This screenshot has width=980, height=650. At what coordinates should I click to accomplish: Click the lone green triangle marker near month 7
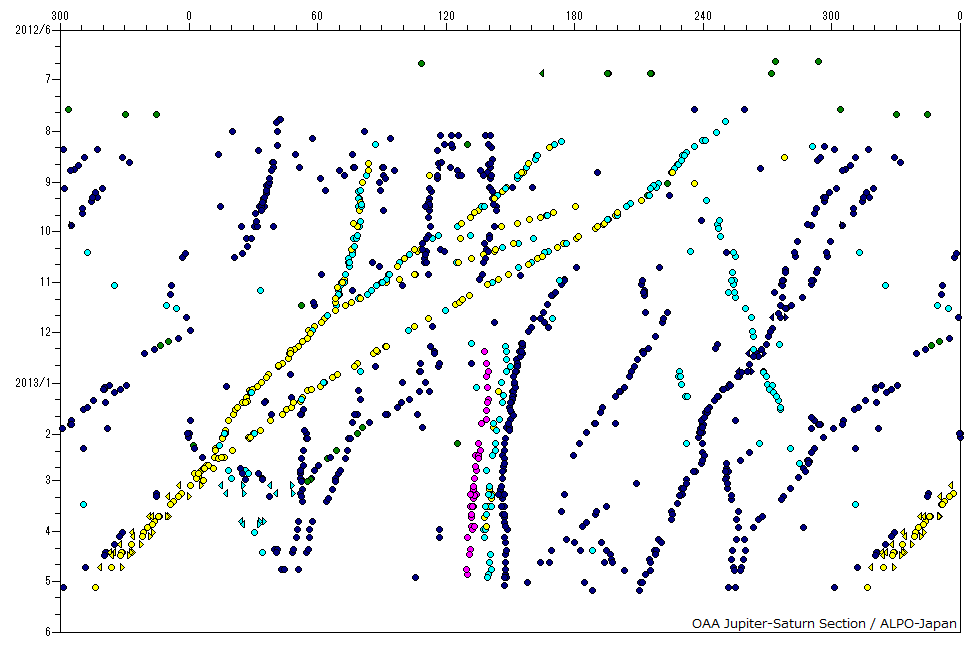pyautogui.click(x=541, y=73)
